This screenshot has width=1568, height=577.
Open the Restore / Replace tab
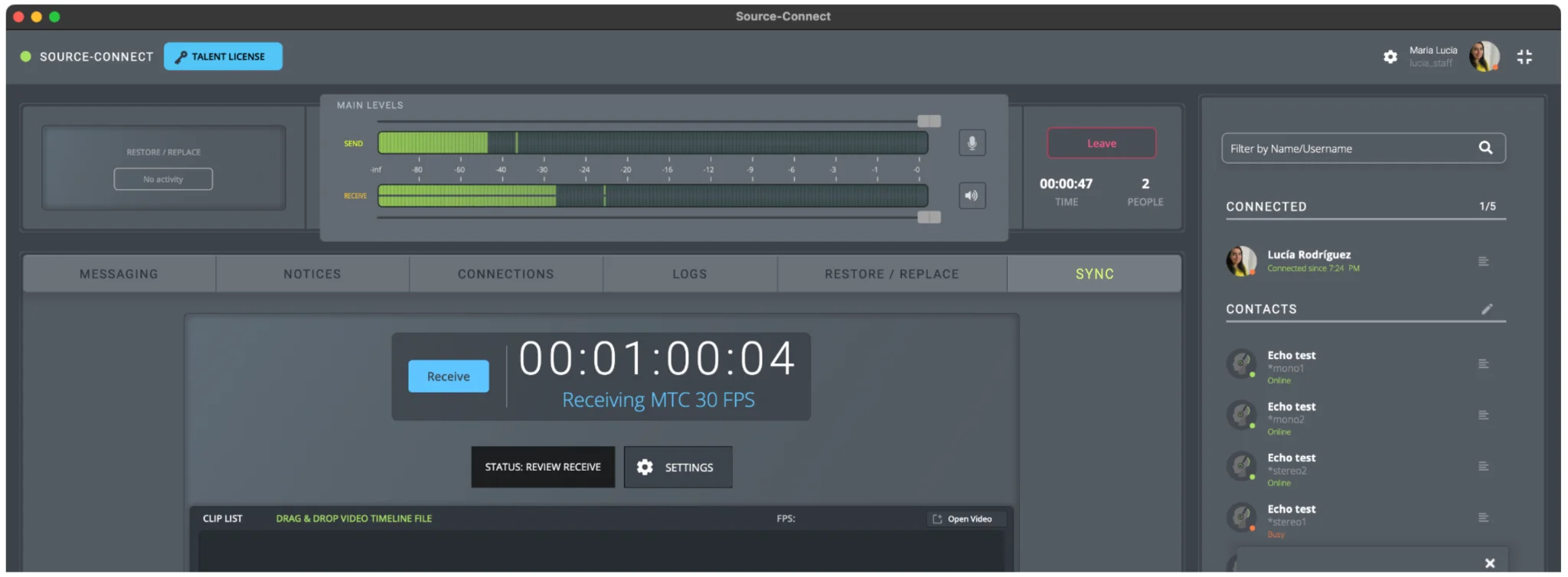[x=892, y=274]
